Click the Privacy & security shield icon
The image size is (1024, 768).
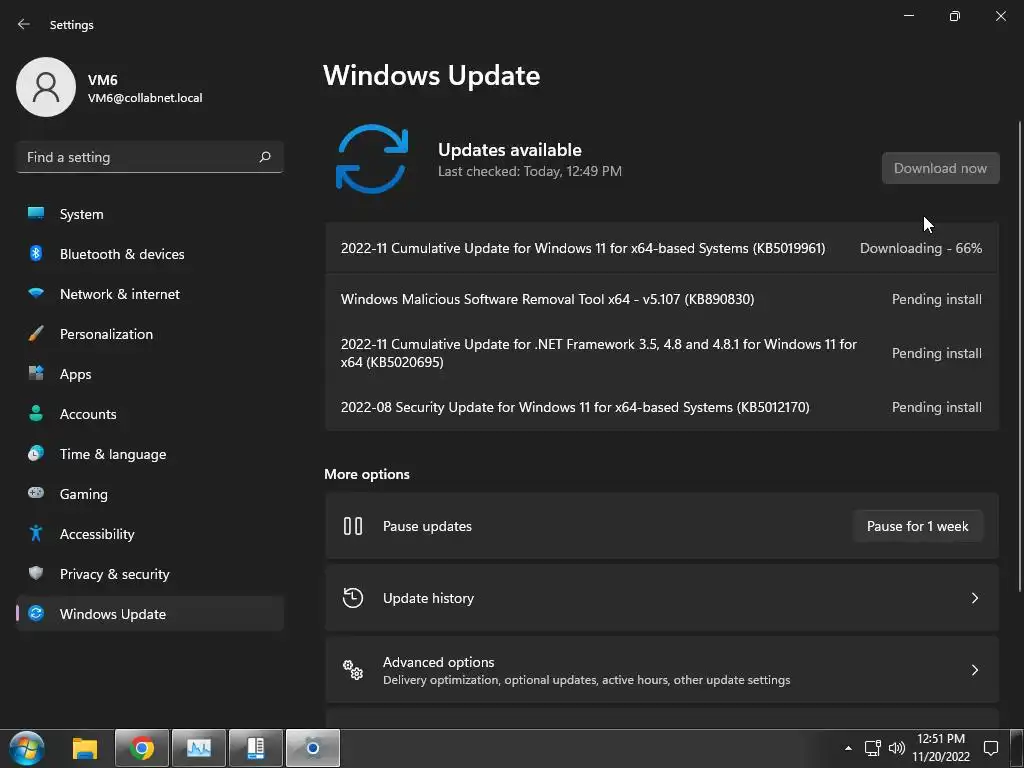[36, 573]
